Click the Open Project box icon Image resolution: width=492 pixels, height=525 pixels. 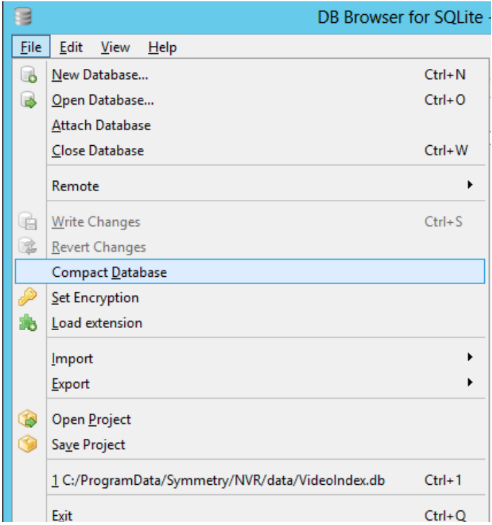click(x=28, y=419)
